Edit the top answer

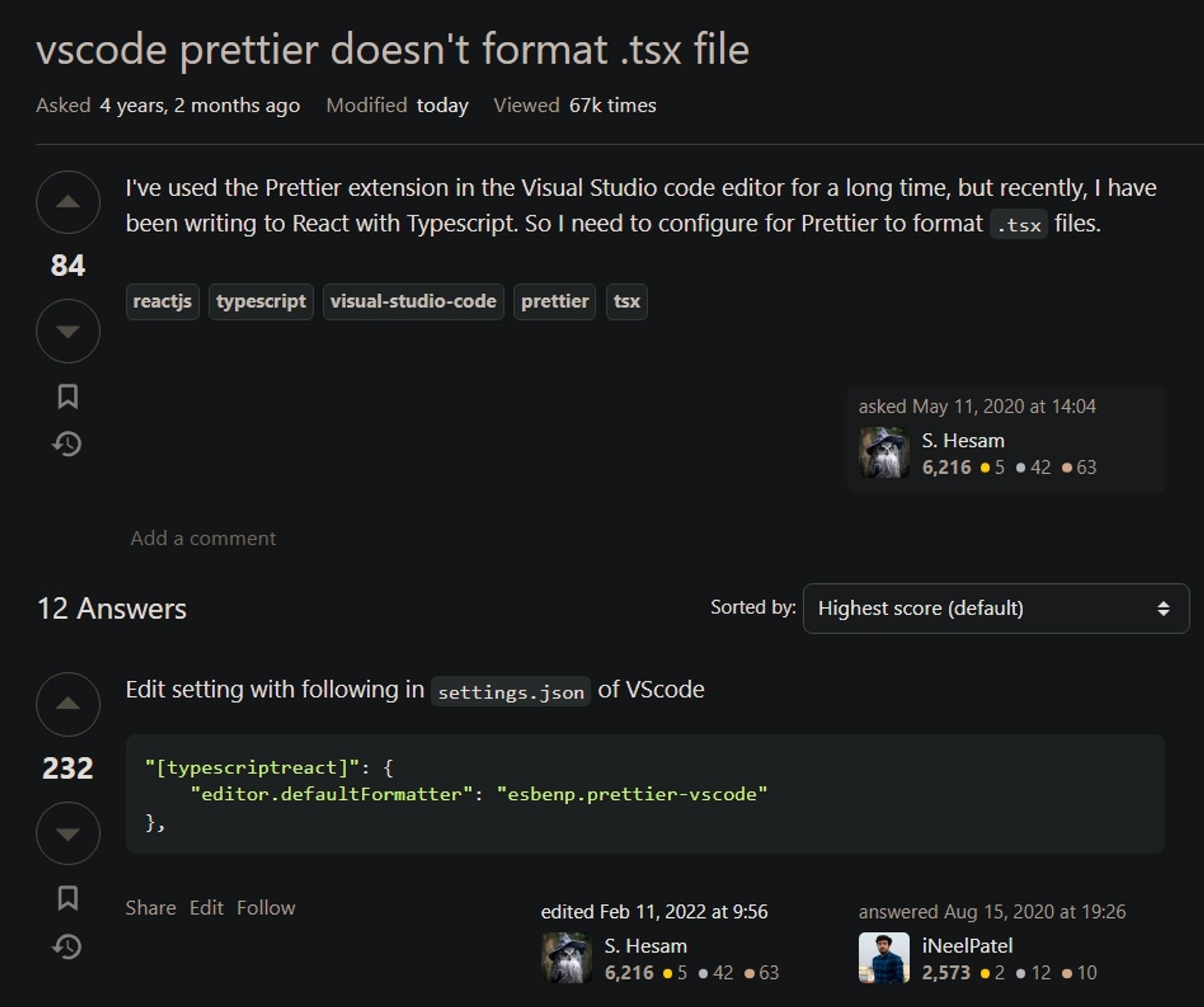206,908
